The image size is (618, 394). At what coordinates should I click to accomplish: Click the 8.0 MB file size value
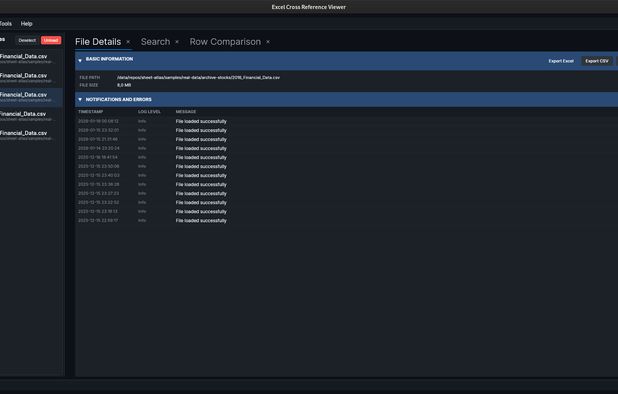tap(124, 85)
